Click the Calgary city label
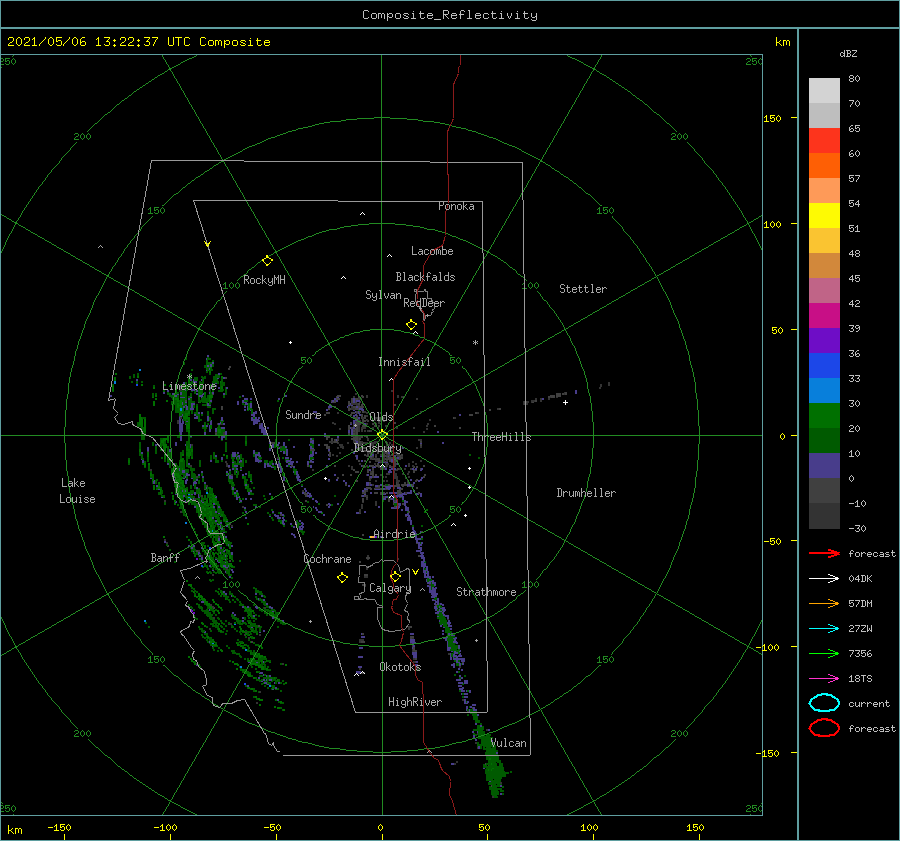This screenshot has height=841, width=900. click(390, 588)
